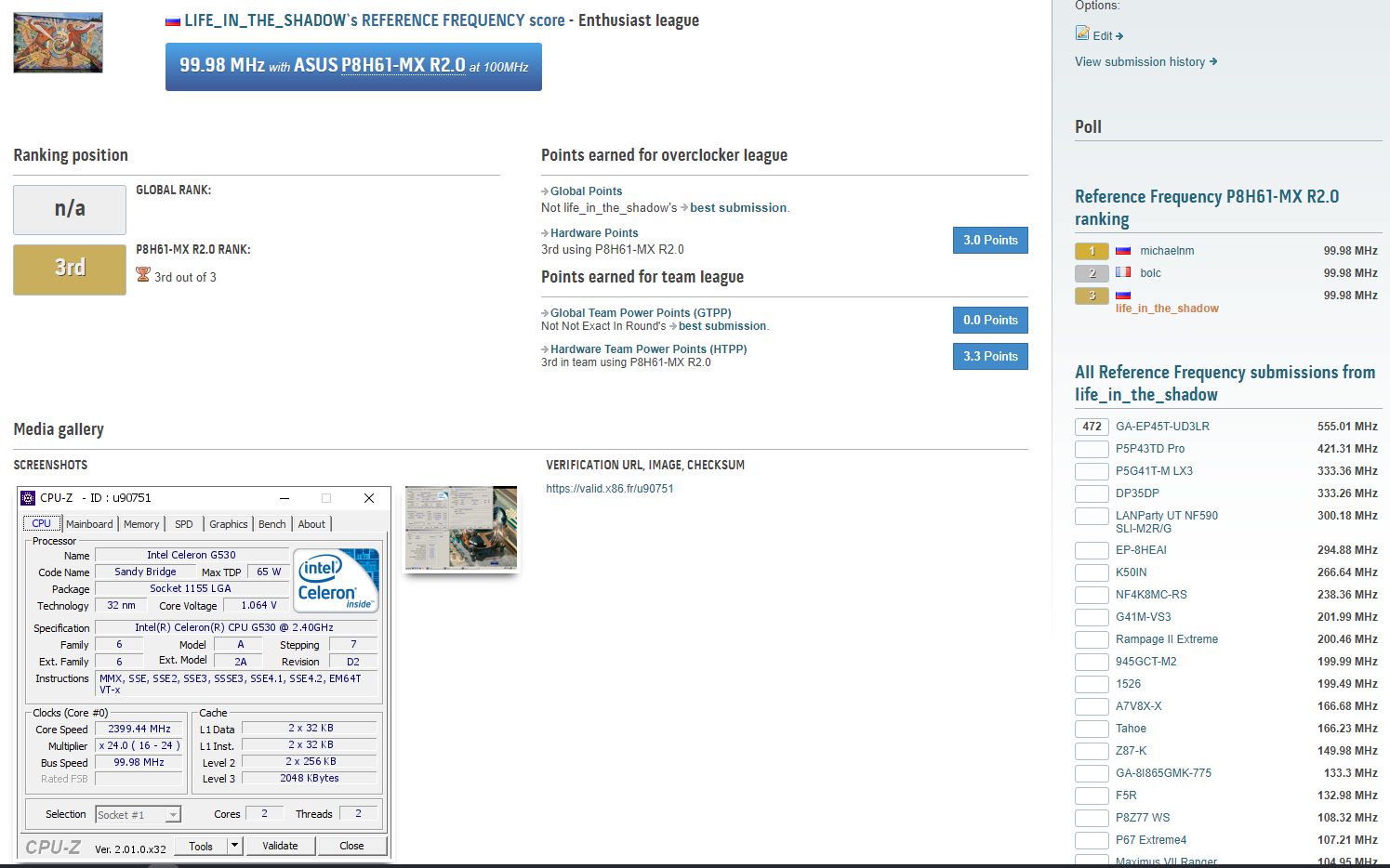The height and width of the screenshot is (868, 1390).
Task: Open the SPD tab in CPU-Z
Action: click(x=184, y=524)
